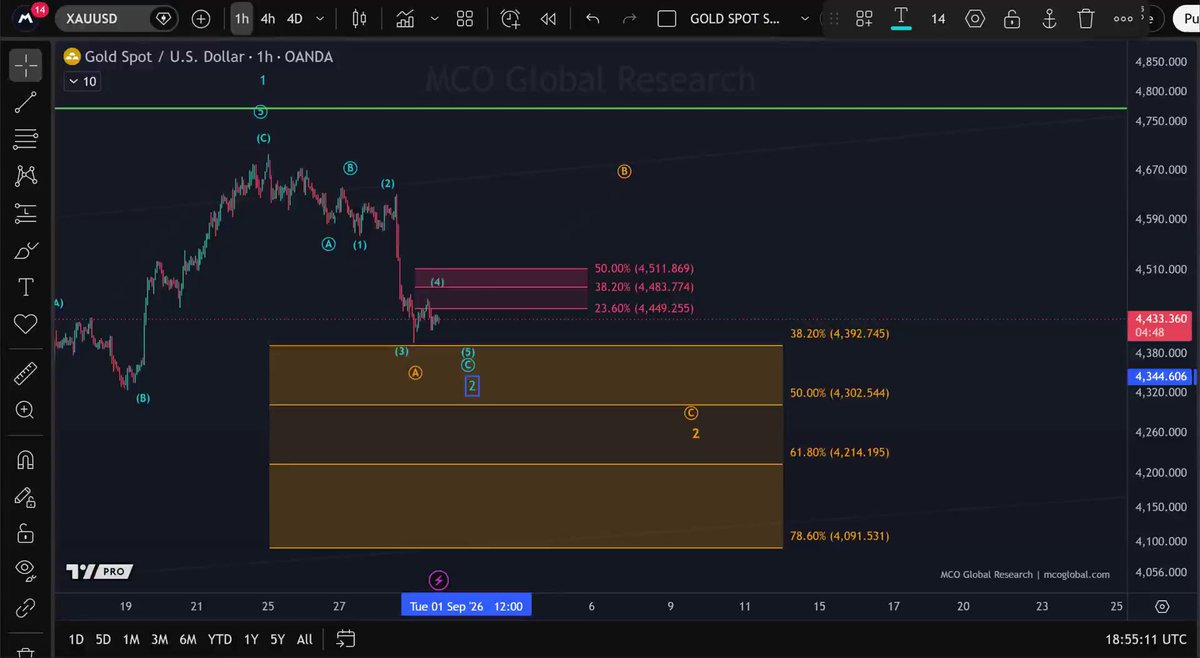Select the ruler measure tool
This screenshot has width=1200, height=658.
pyautogui.click(x=25, y=374)
